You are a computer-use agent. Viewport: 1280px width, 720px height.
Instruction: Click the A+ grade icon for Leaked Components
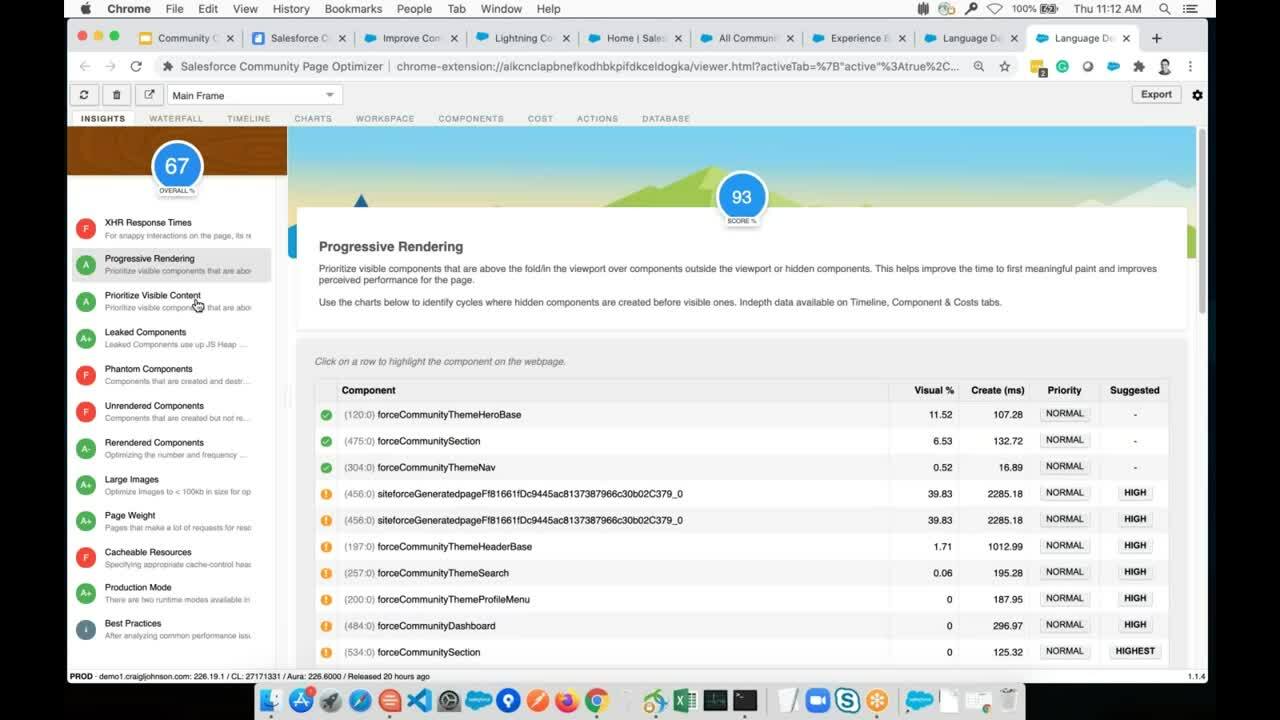tap(86, 338)
